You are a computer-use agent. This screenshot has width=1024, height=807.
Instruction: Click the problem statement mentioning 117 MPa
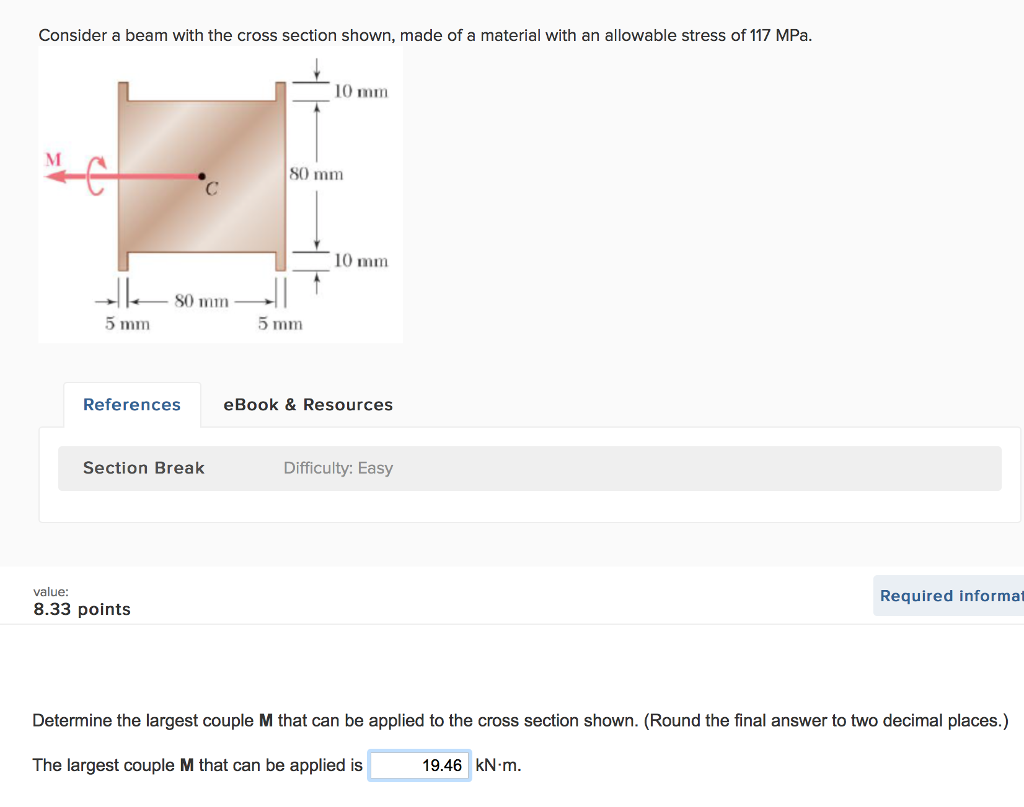426,36
